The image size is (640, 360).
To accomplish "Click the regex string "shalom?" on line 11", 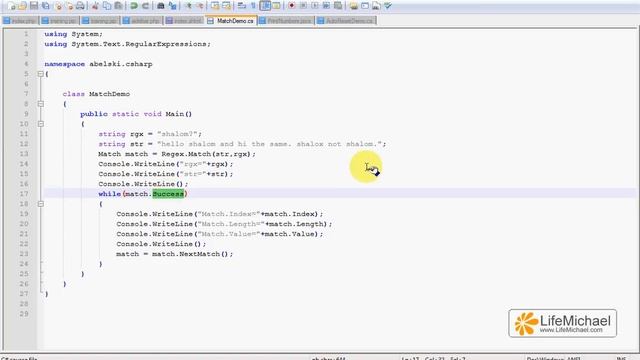I will click(178, 134).
